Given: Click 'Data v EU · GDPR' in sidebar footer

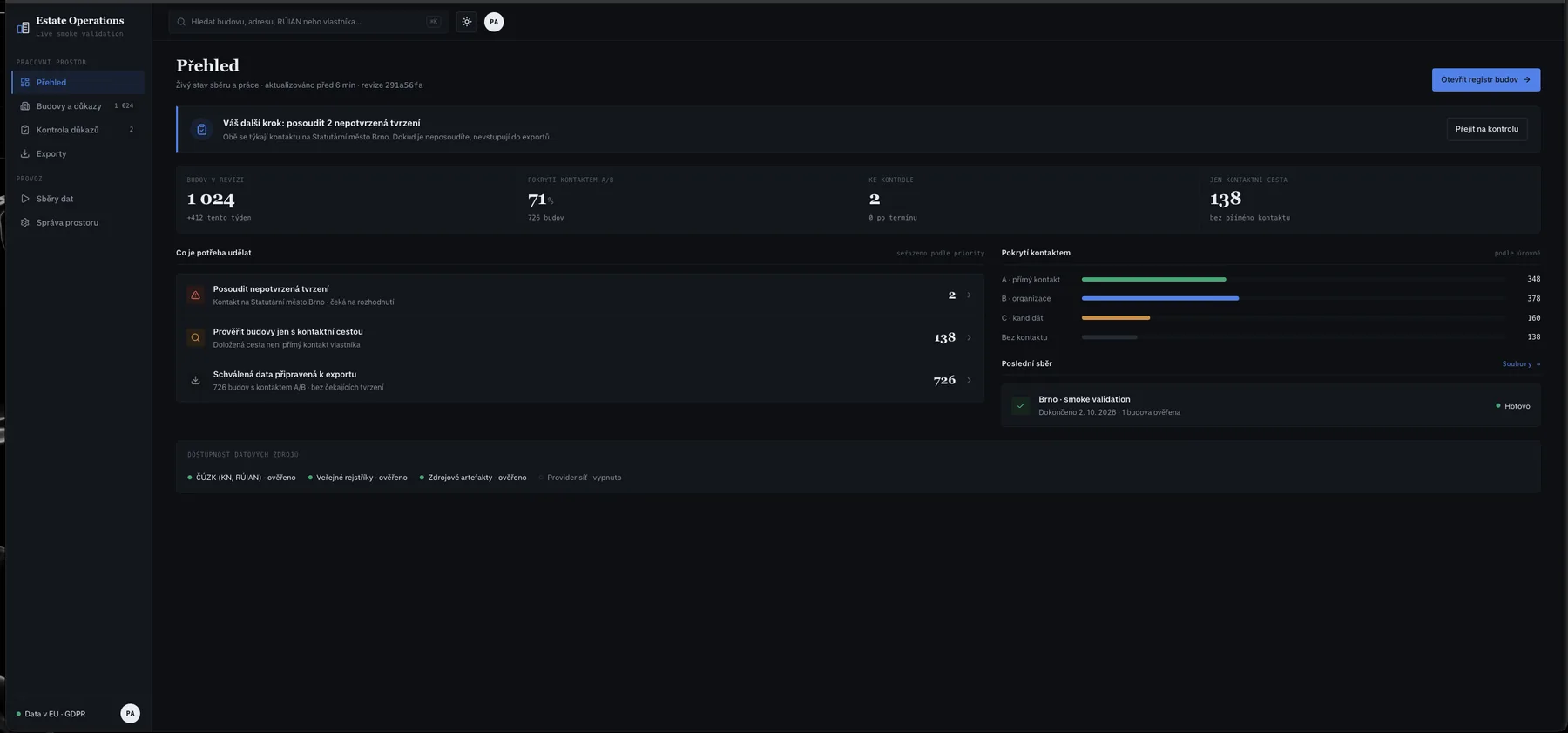Looking at the screenshot, I should 51,714.
